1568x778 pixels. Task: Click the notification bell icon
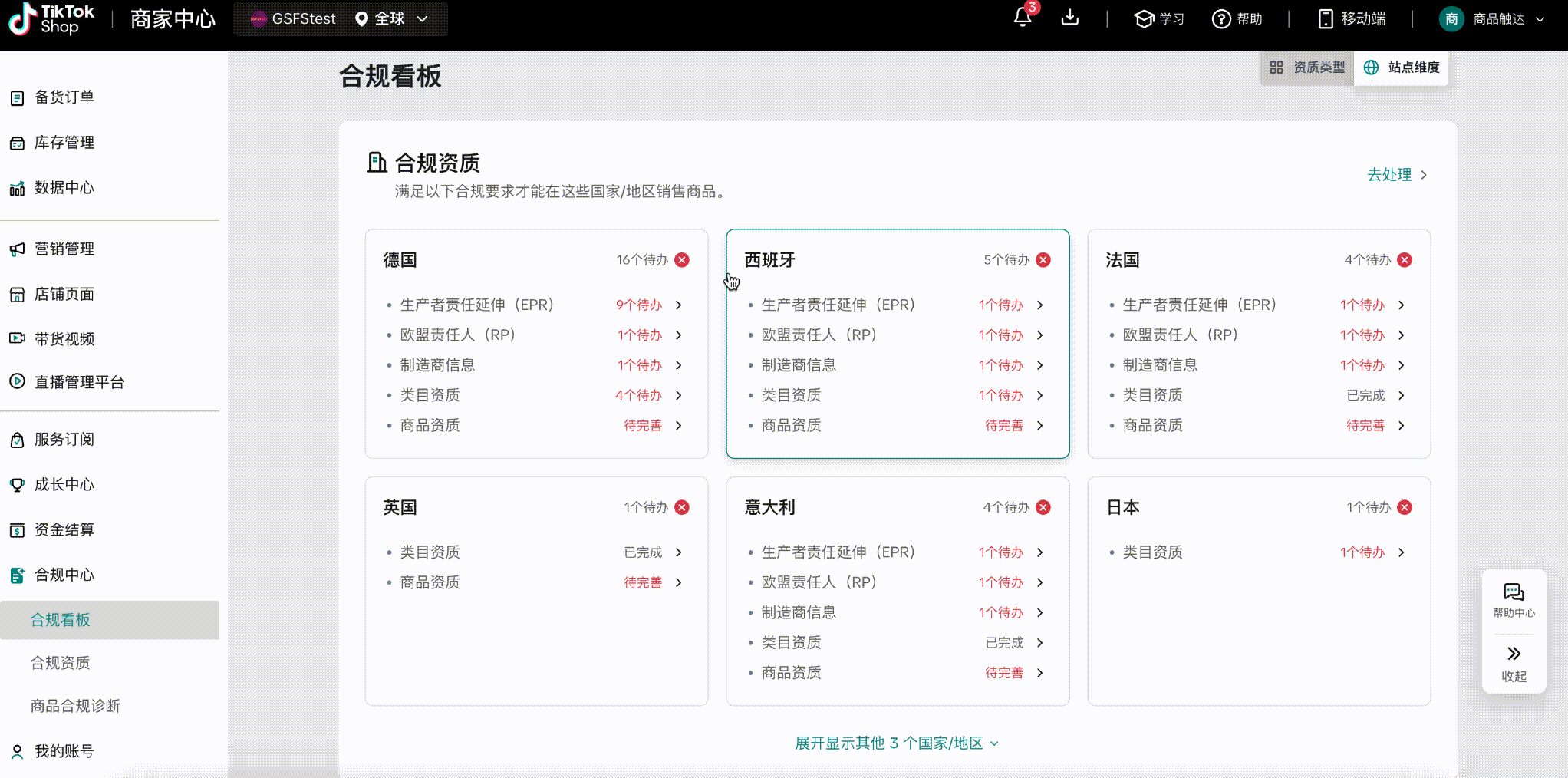coord(1023,18)
